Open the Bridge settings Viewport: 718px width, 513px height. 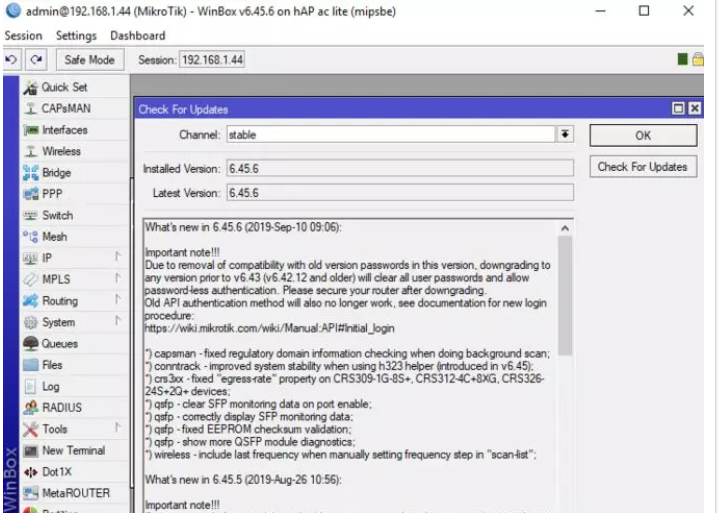click(56, 173)
